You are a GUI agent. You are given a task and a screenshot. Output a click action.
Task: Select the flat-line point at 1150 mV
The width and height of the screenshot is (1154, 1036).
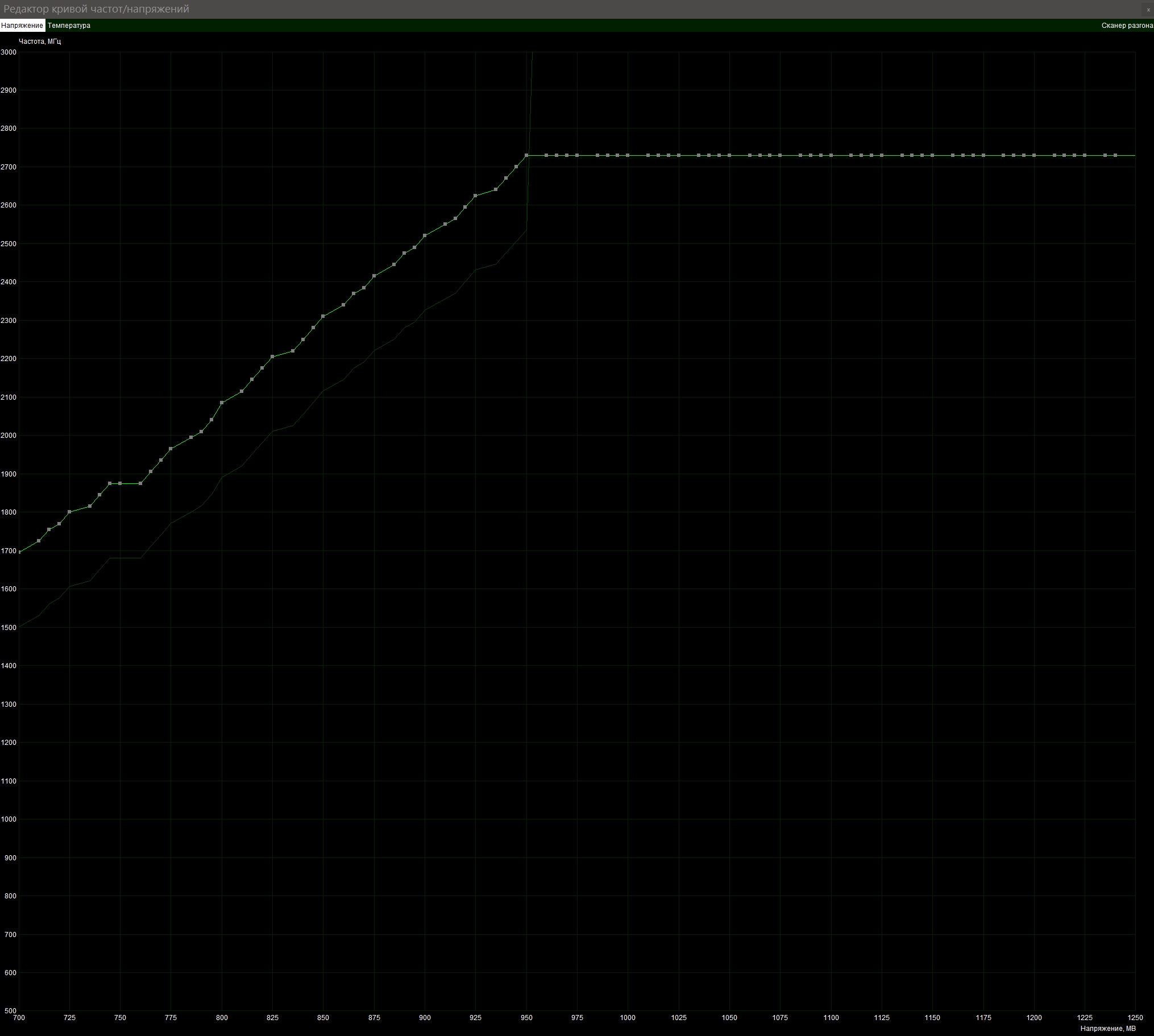932,155
